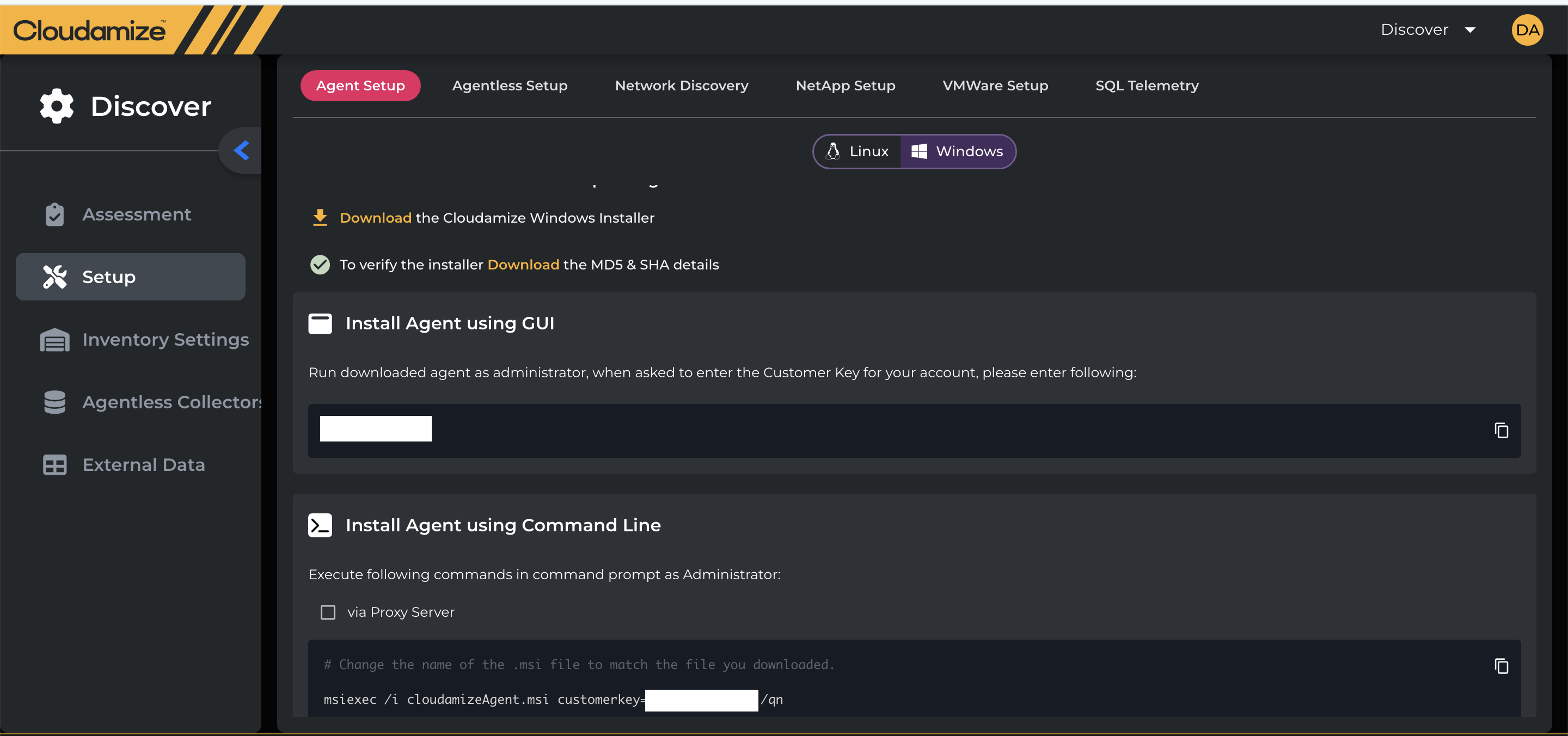This screenshot has width=1568, height=736.
Task: Copy the customer key for GUI install
Action: (x=1501, y=431)
